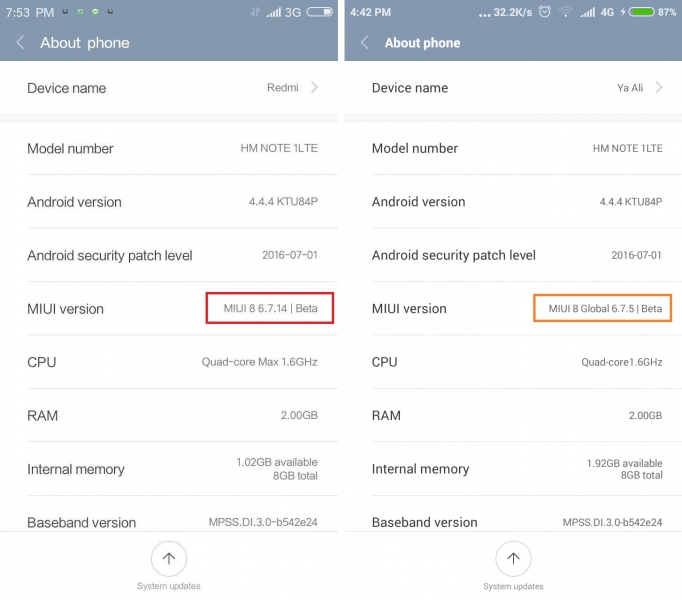Tap Baseband version row on right phone

[515, 522]
